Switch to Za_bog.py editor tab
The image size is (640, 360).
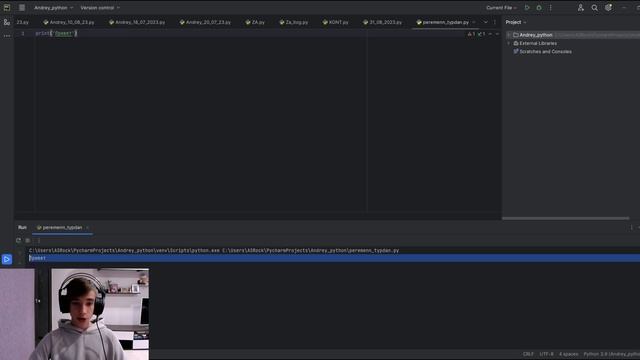click(x=294, y=22)
